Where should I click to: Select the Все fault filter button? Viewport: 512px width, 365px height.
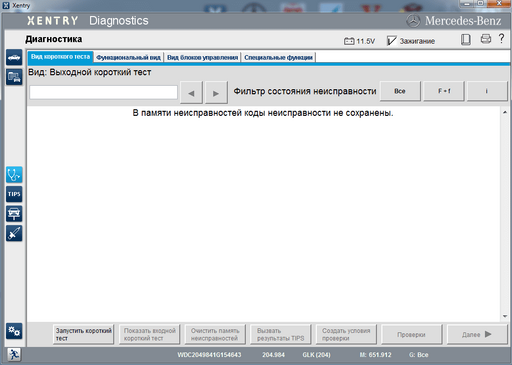point(400,91)
